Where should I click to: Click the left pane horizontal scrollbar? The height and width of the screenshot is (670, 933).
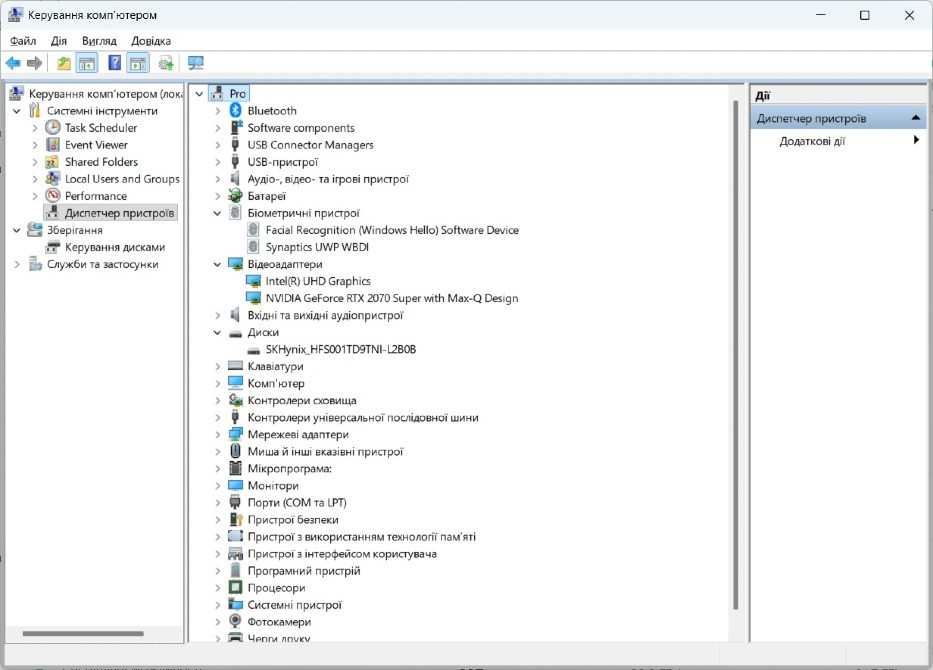(x=83, y=633)
